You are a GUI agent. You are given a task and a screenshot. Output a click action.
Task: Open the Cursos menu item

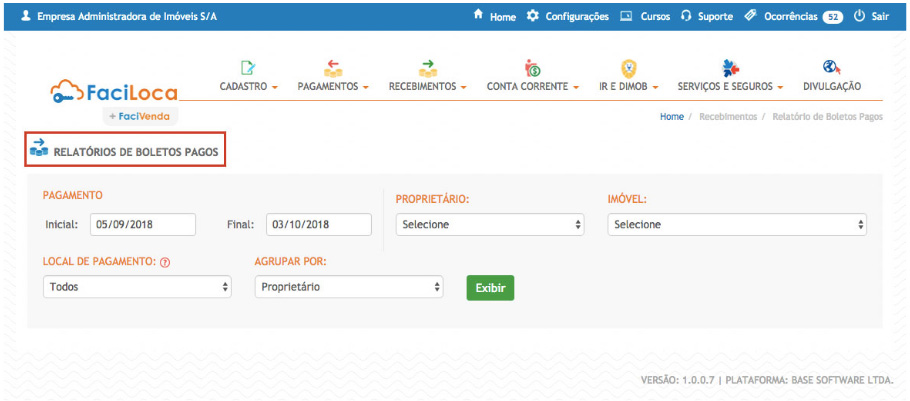pos(645,17)
